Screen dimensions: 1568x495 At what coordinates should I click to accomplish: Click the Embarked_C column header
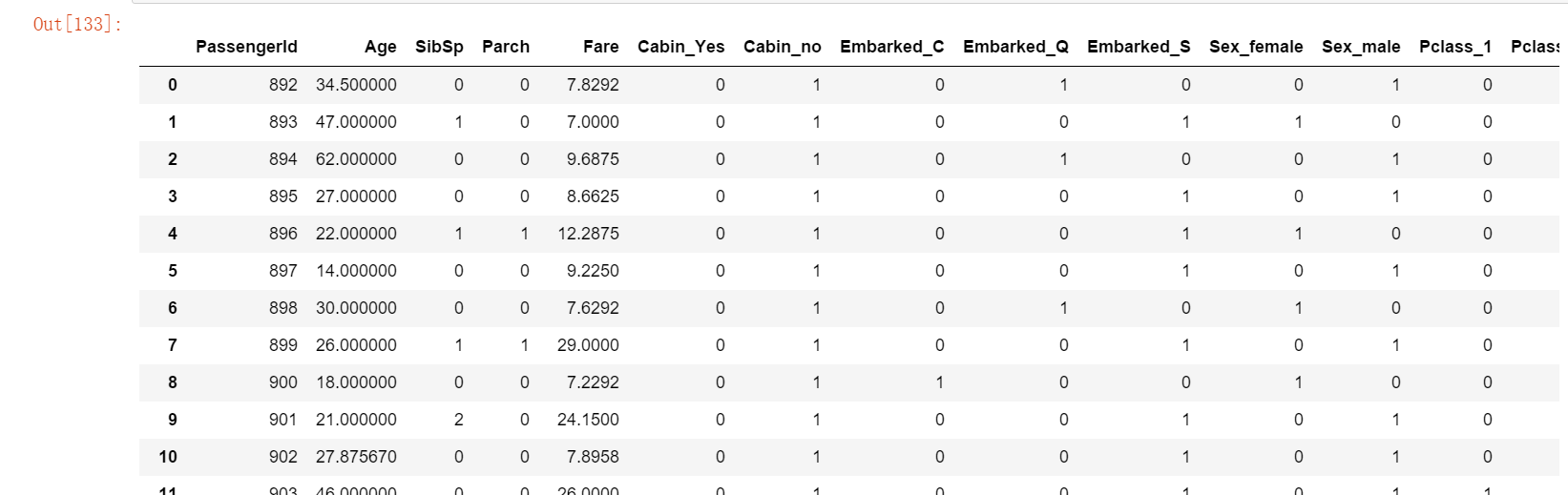click(891, 47)
